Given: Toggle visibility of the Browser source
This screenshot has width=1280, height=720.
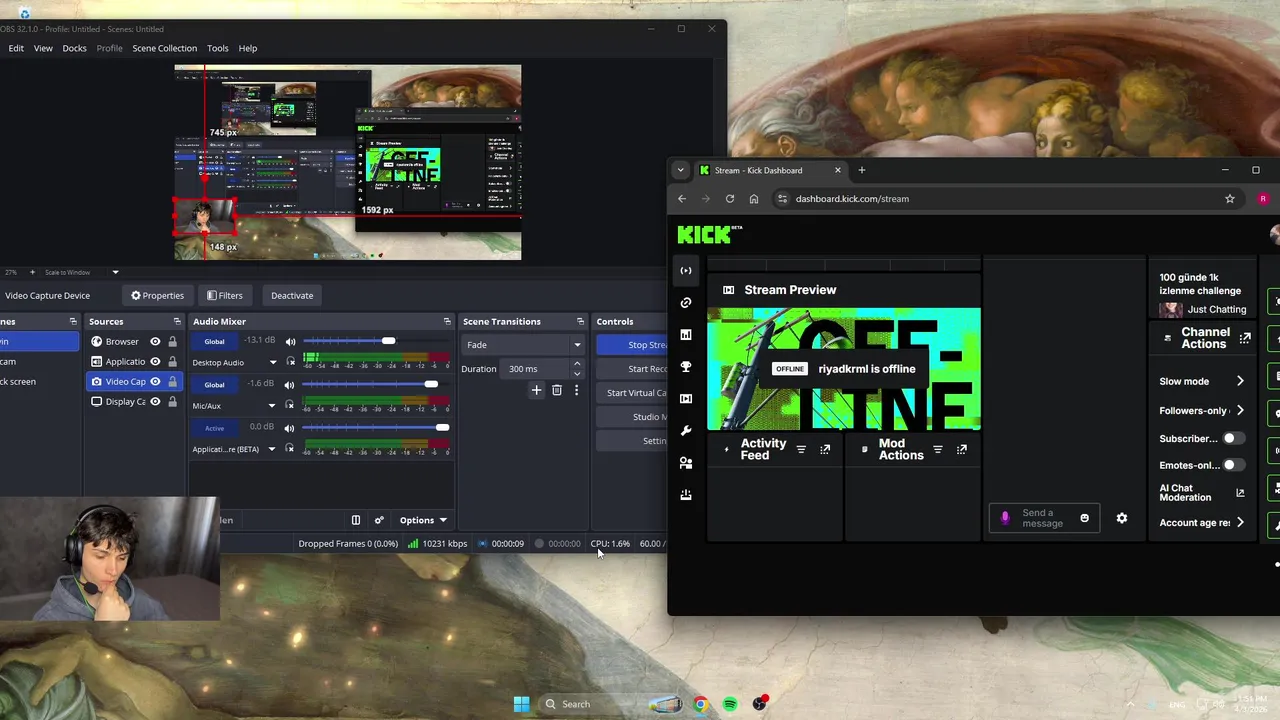Looking at the screenshot, I should coord(155,341).
